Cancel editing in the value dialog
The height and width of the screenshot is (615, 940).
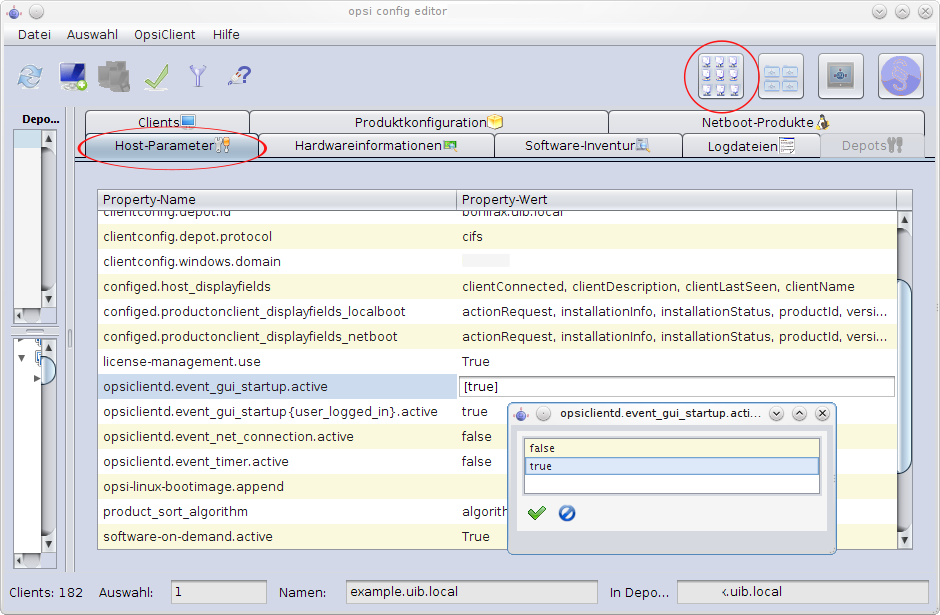pyautogui.click(x=567, y=513)
